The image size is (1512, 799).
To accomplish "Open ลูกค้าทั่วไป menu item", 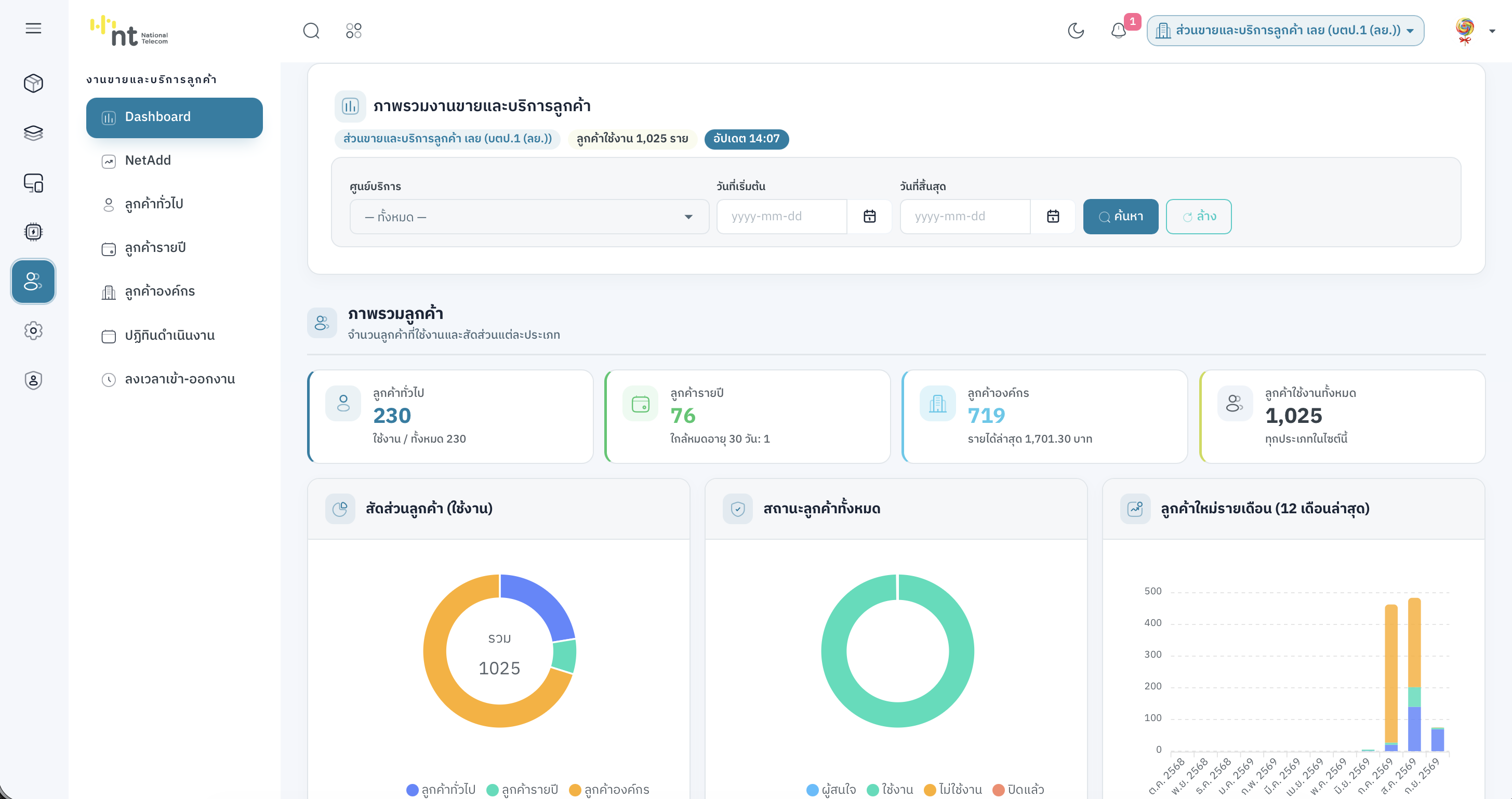I will click(175, 204).
